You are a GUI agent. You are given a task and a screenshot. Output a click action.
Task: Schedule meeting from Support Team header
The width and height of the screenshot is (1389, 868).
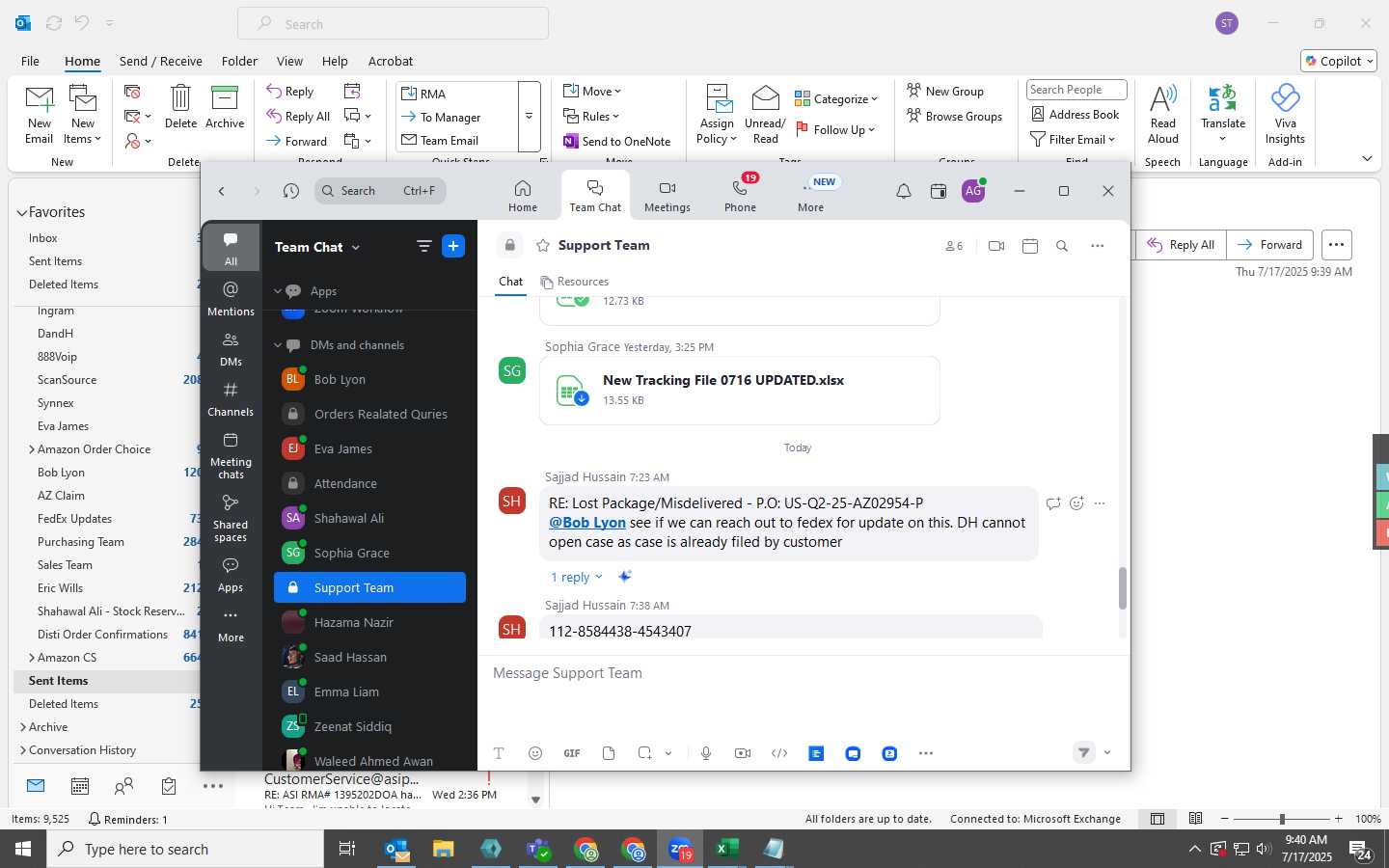[x=1030, y=246]
